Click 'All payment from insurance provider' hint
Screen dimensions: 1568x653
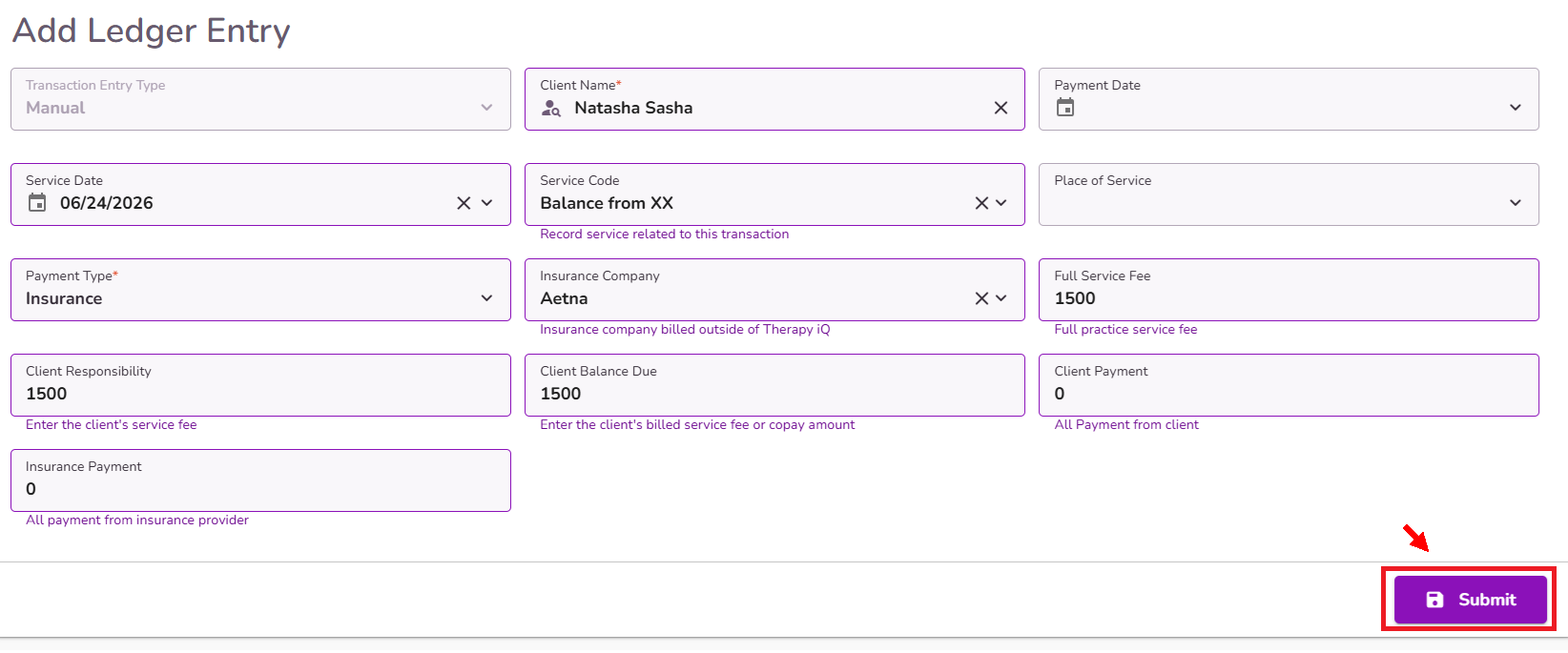pos(137,520)
